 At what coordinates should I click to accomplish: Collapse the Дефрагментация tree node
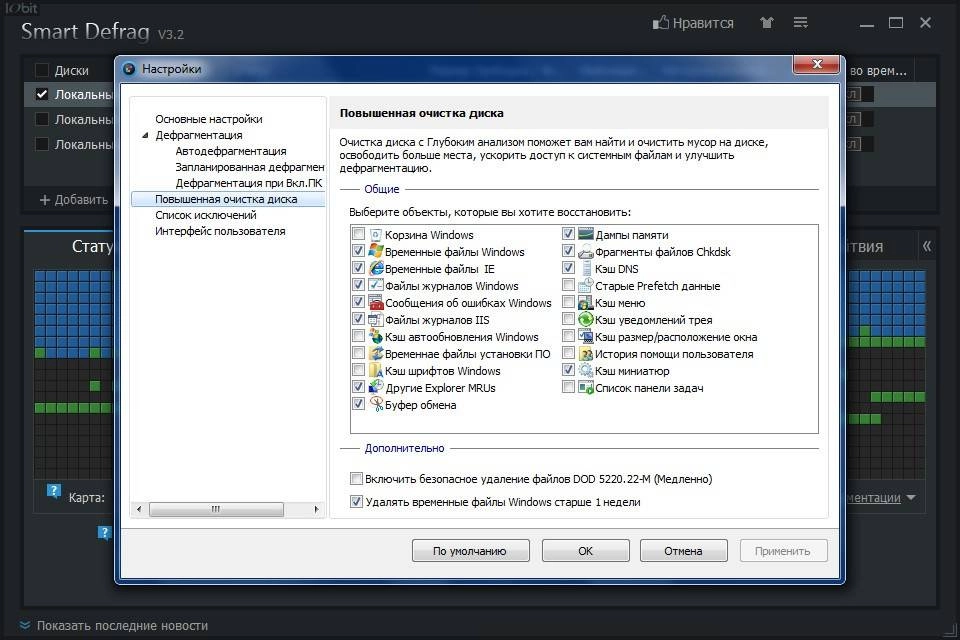[x=145, y=135]
